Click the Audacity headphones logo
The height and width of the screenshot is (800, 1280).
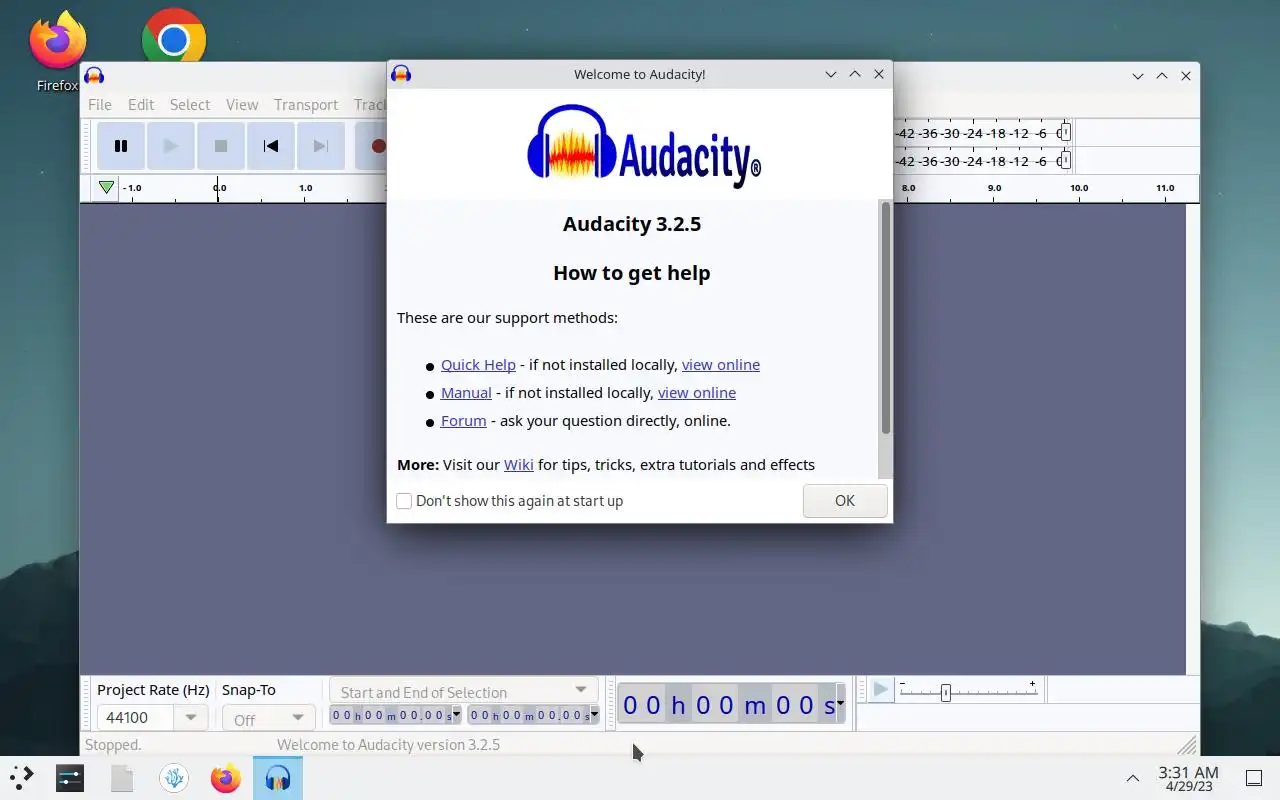click(571, 143)
